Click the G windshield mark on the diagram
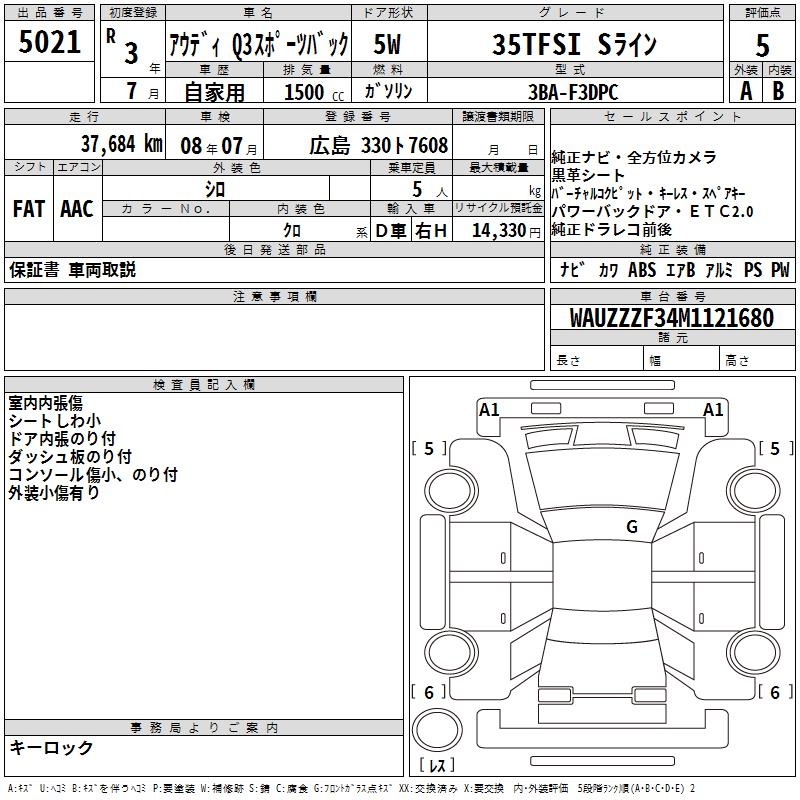Screen dimensions: 800x800 coord(632,526)
